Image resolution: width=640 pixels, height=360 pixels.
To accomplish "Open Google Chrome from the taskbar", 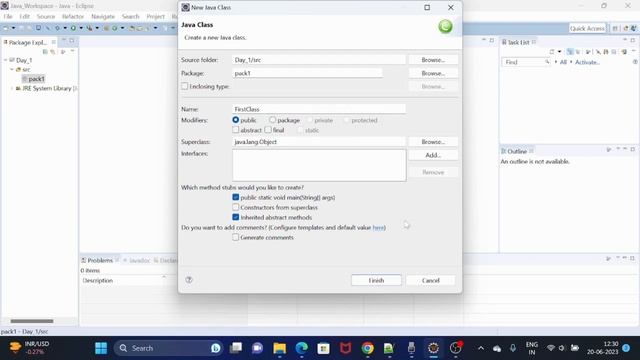I will tap(367, 348).
